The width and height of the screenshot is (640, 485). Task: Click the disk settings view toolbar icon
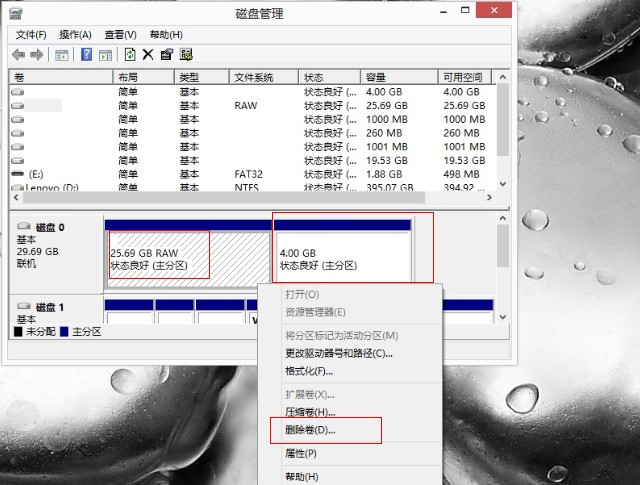(186, 54)
